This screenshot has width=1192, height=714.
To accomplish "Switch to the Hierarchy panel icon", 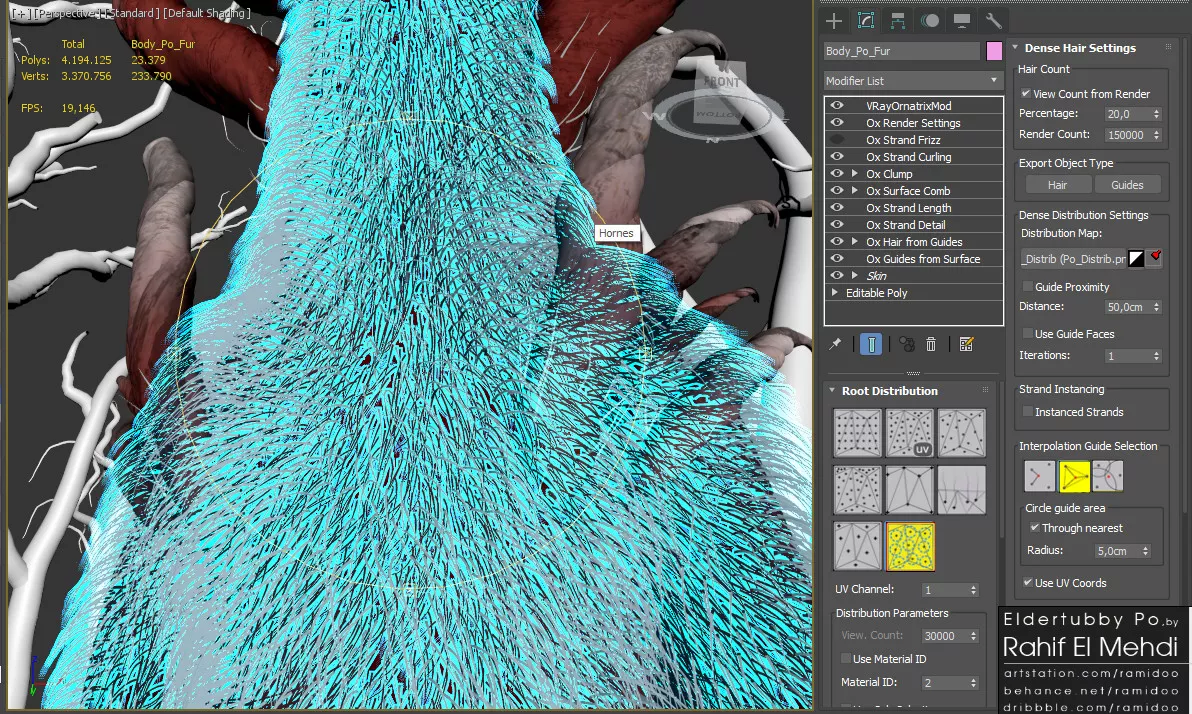I will coord(898,21).
